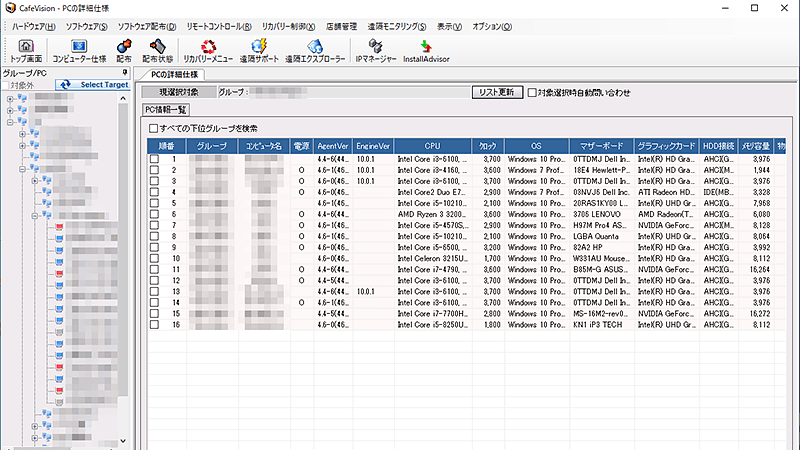Check the row 15 i7-7700H checkbox

[154, 314]
